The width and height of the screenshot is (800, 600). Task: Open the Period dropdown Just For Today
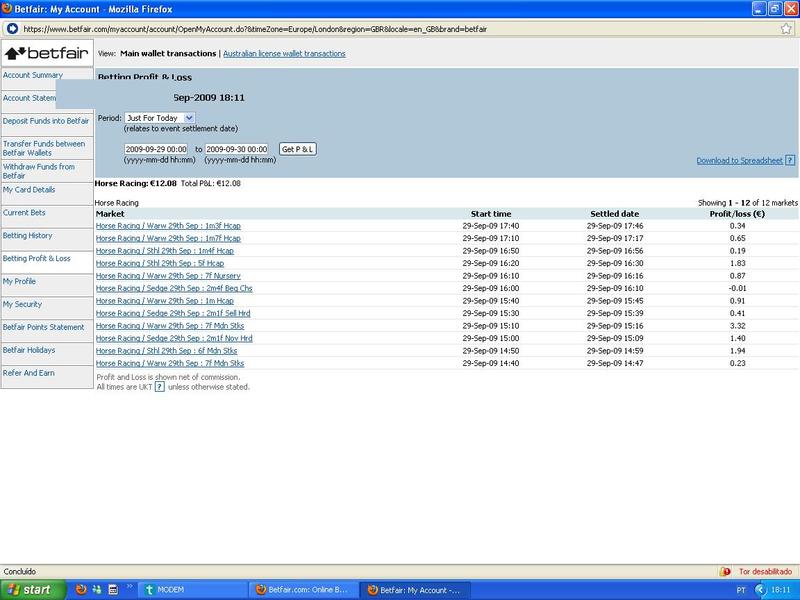point(159,118)
